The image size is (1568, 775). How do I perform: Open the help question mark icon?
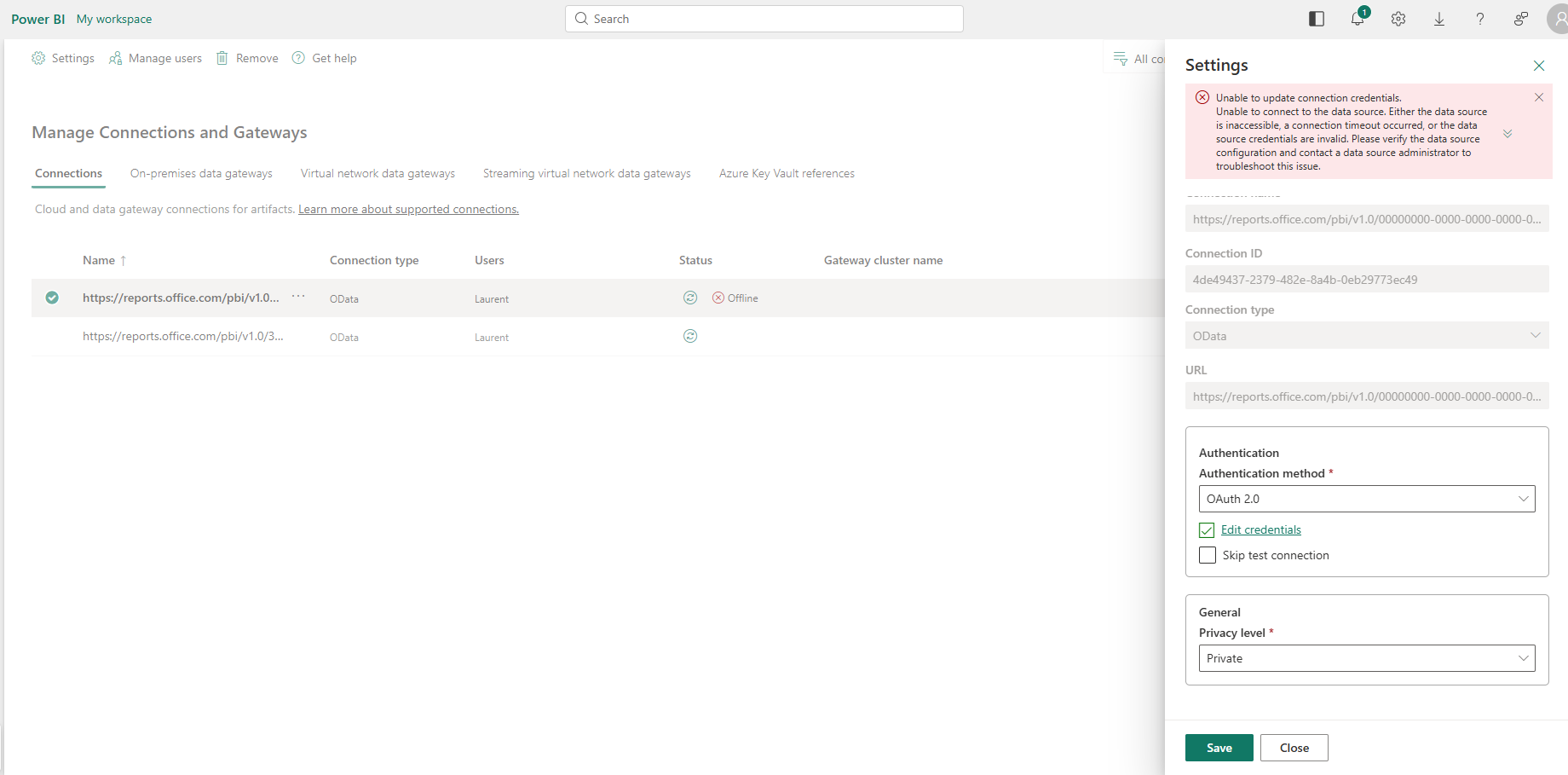coord(1480,19)
